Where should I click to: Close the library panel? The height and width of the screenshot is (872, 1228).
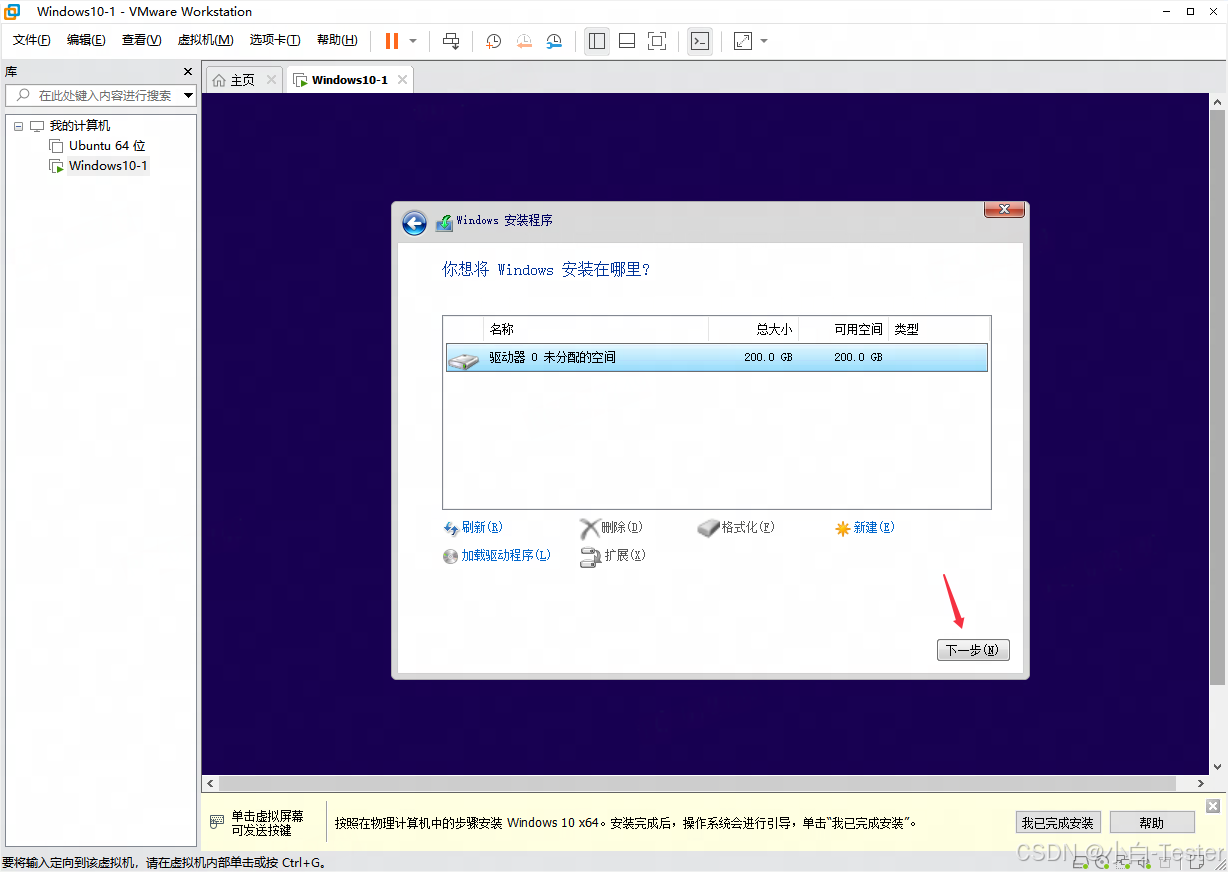click(x=188, y=72)
